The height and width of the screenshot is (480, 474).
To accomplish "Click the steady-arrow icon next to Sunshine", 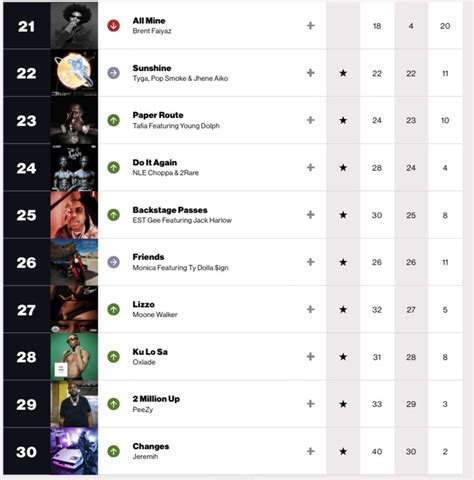I will click(x=113, y=73).
